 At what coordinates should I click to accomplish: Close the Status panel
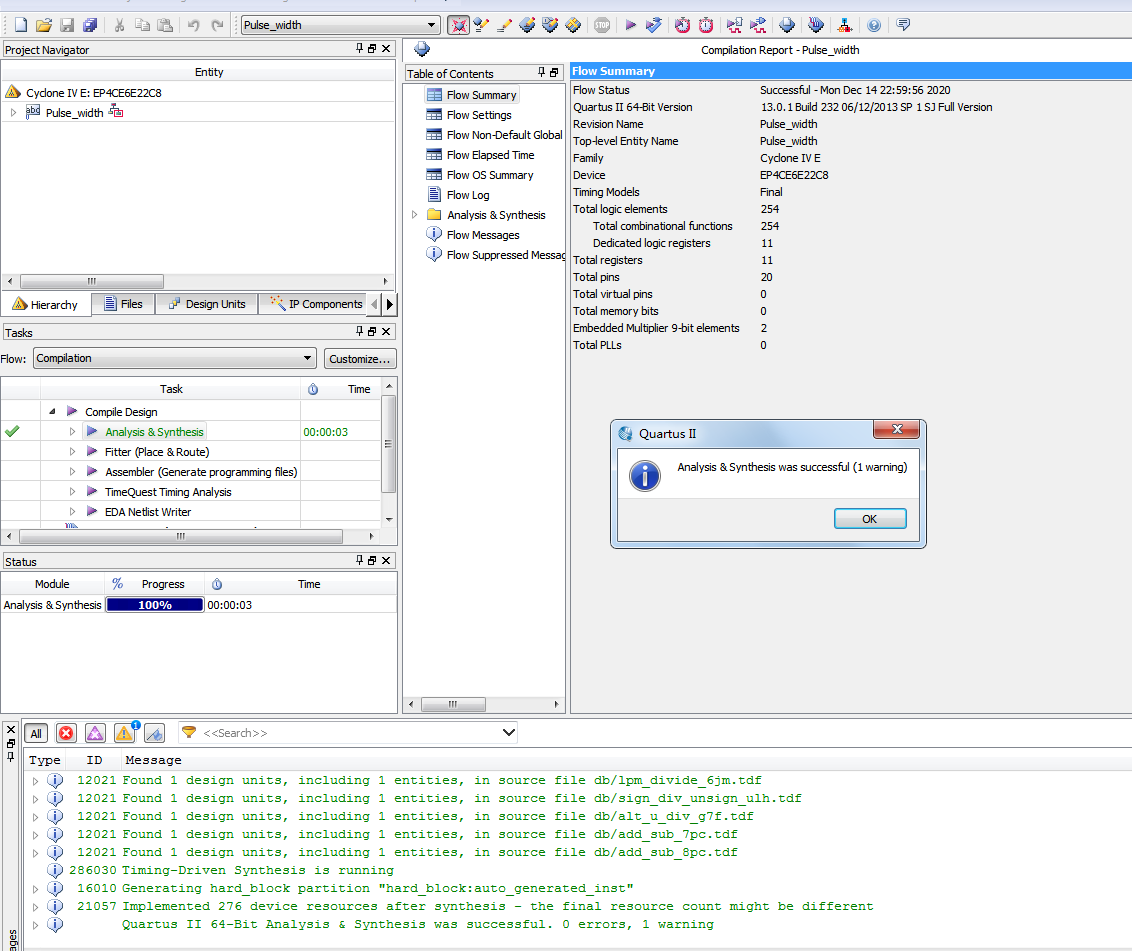(386, 560)
